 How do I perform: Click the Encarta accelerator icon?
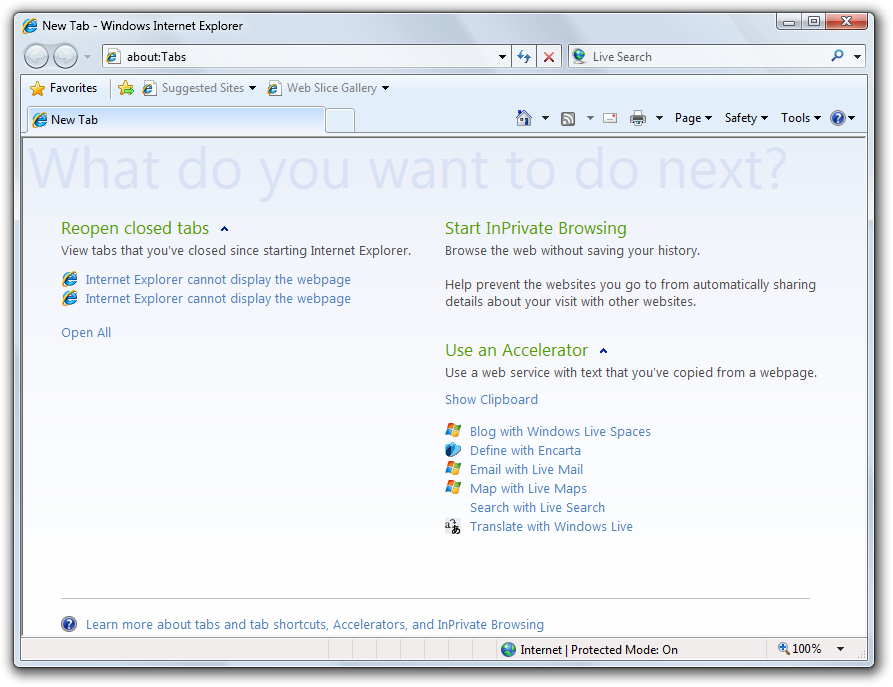[453, 450]
